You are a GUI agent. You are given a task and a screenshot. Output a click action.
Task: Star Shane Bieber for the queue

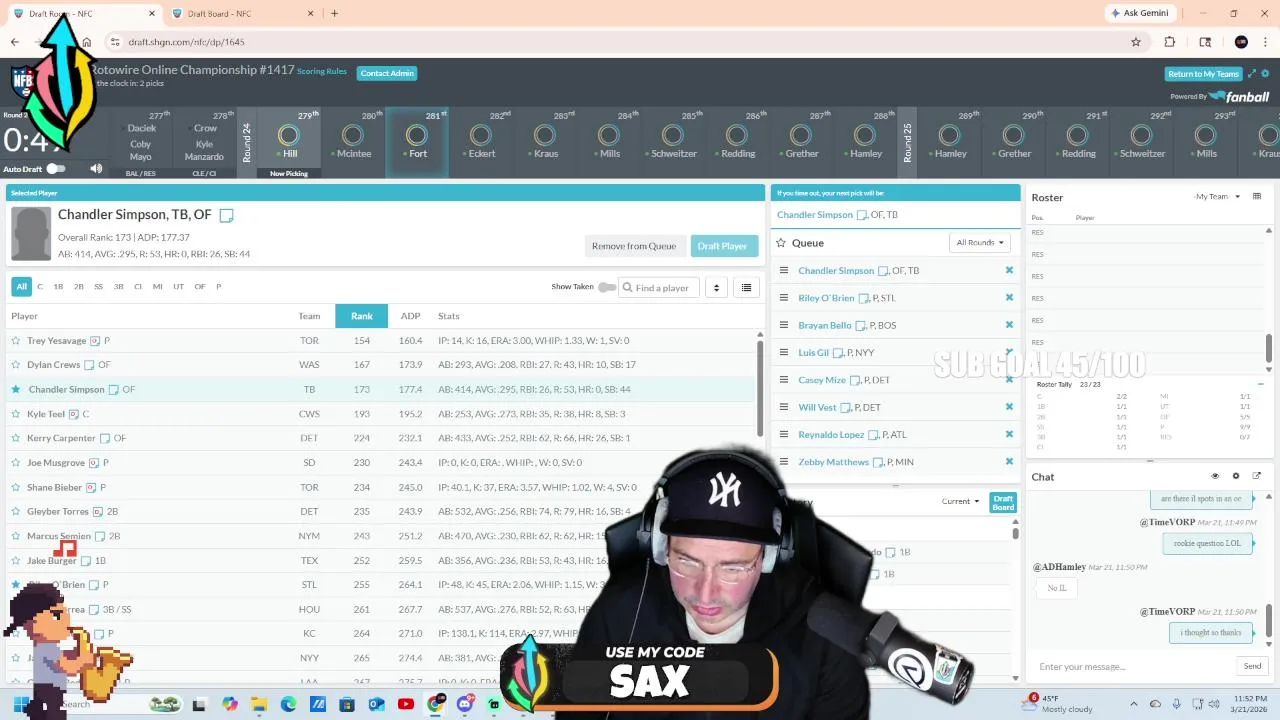click(x=16, y=487)
